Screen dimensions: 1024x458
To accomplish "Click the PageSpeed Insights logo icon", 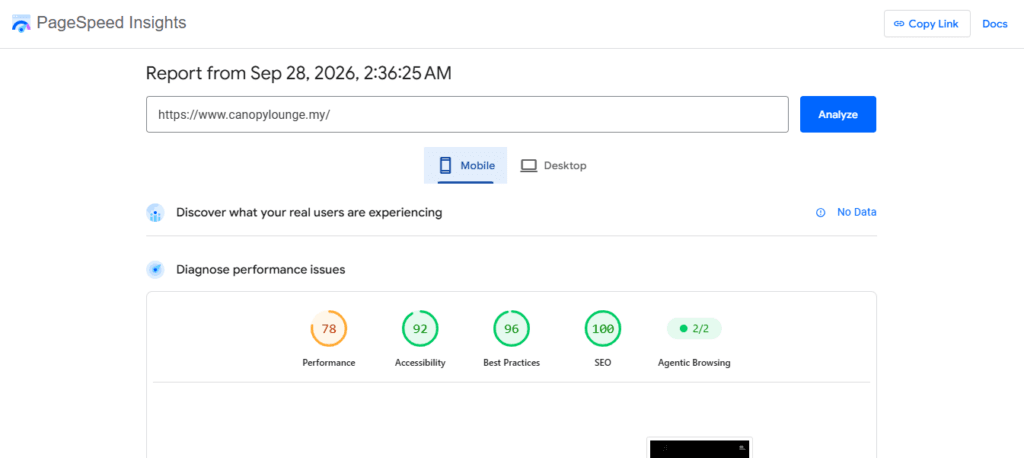I will point(21,24).
